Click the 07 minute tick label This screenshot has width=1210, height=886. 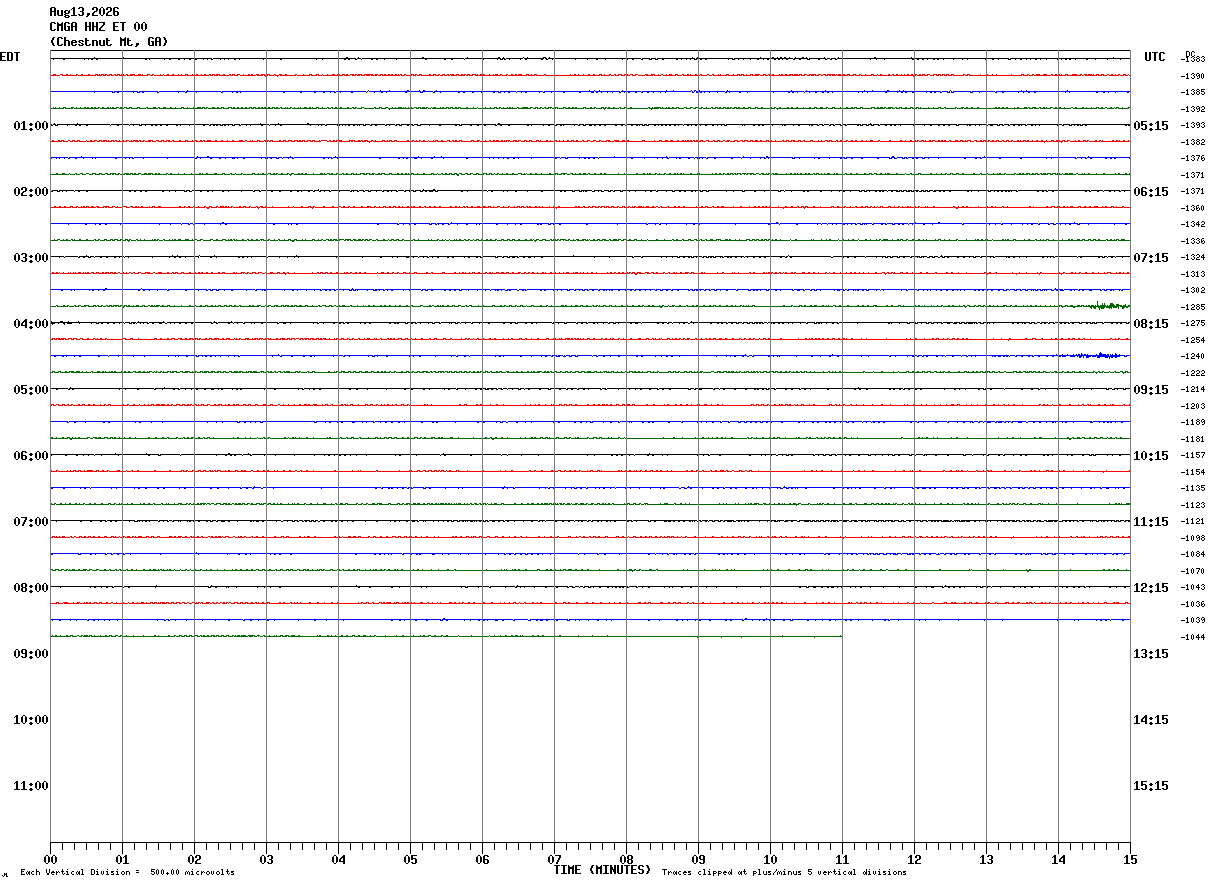pos(554,860)
